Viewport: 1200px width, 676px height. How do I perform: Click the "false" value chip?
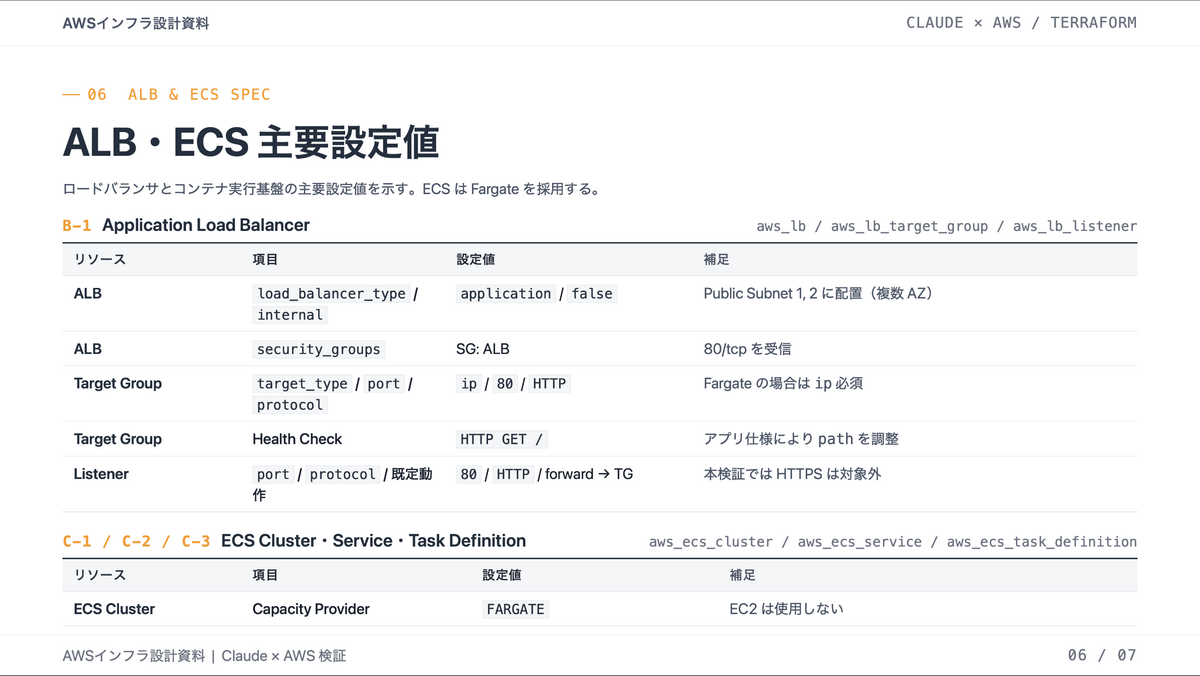pos(592,293)
